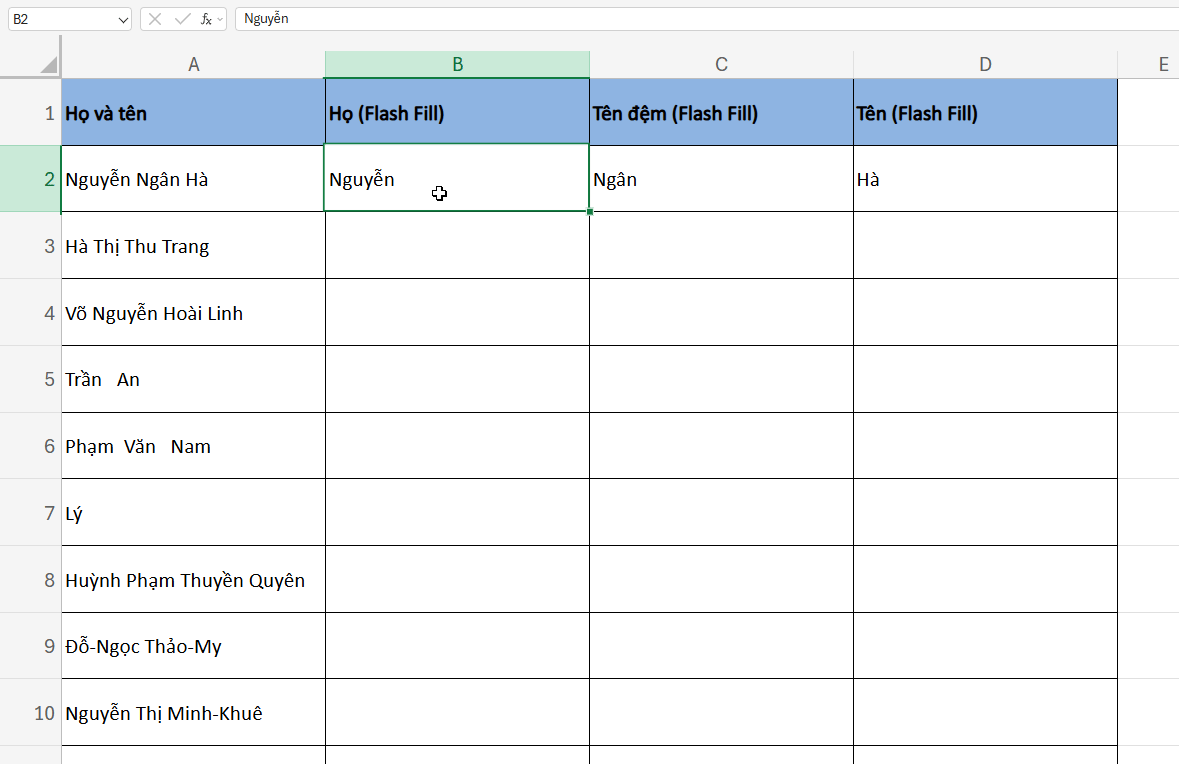The image size is (1179, 764).
Task: Click cell containing "Đỗ-Ngọc Thảo-My"
Action: 193,646
